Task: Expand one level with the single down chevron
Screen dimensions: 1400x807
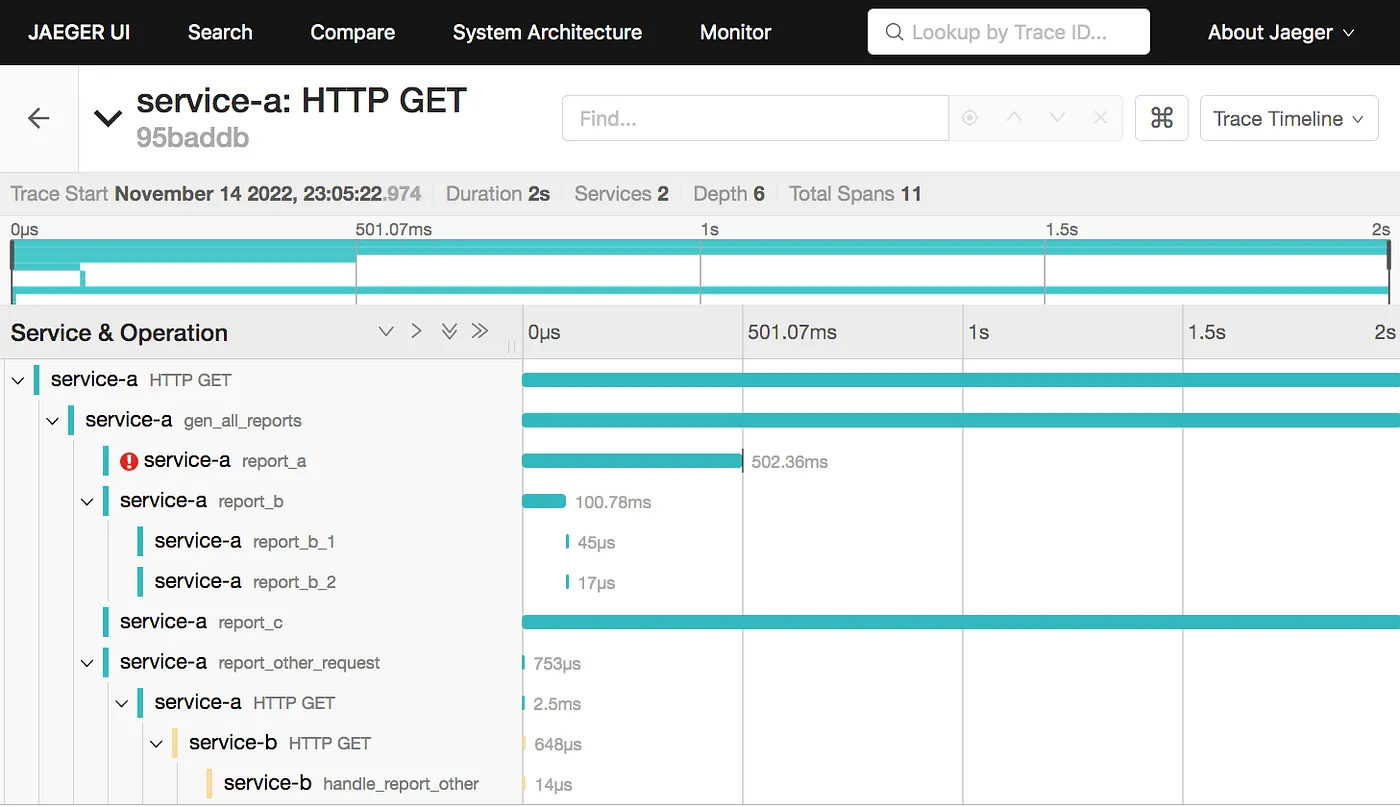Action: click(x=386, y=332)
